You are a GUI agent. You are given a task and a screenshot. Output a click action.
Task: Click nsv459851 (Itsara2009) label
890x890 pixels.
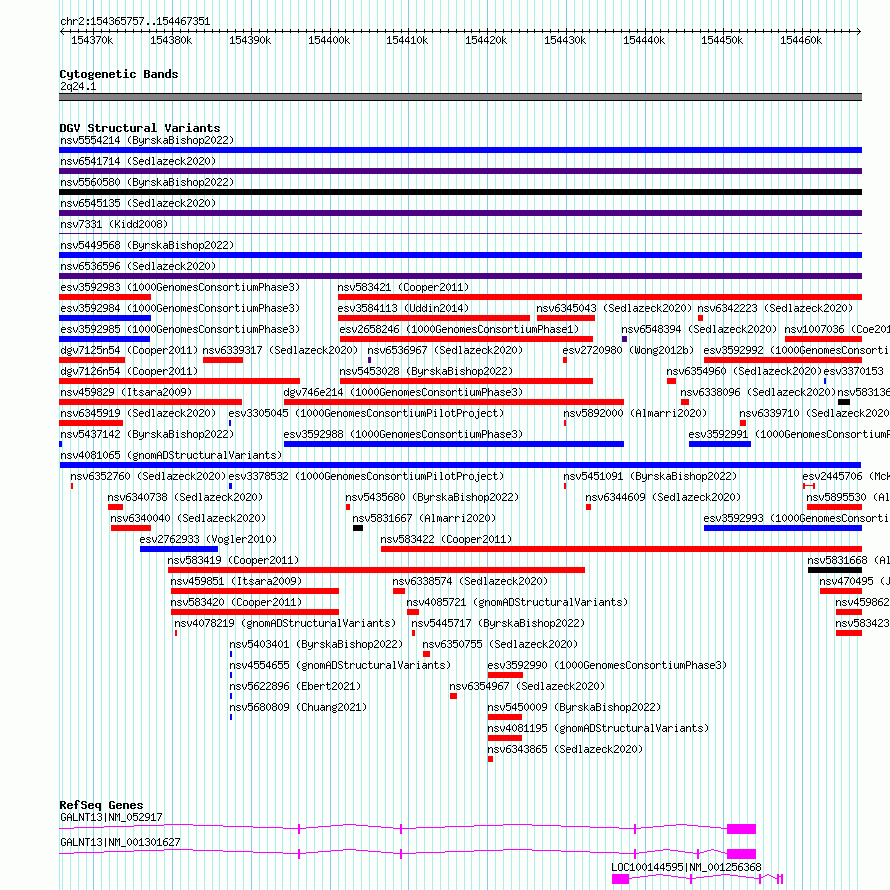pyautogui.click(x=236, y=581)
